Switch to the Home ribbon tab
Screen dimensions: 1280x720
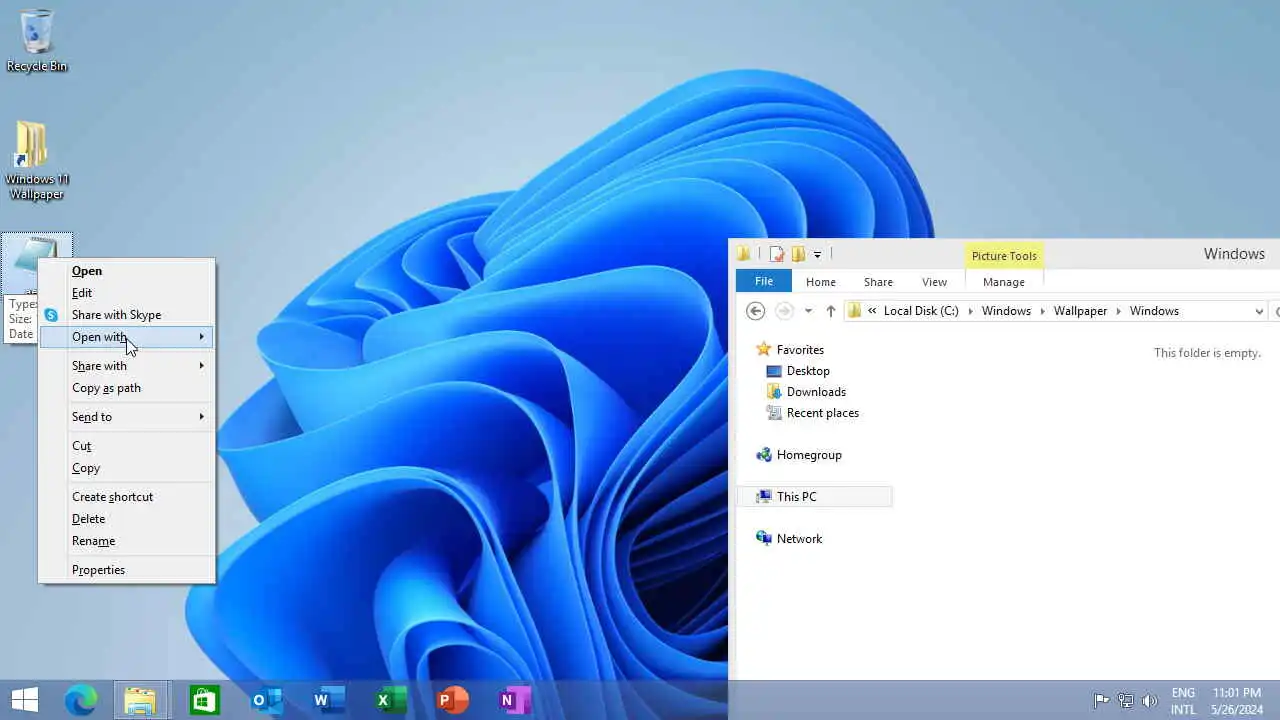coord(821,282)
